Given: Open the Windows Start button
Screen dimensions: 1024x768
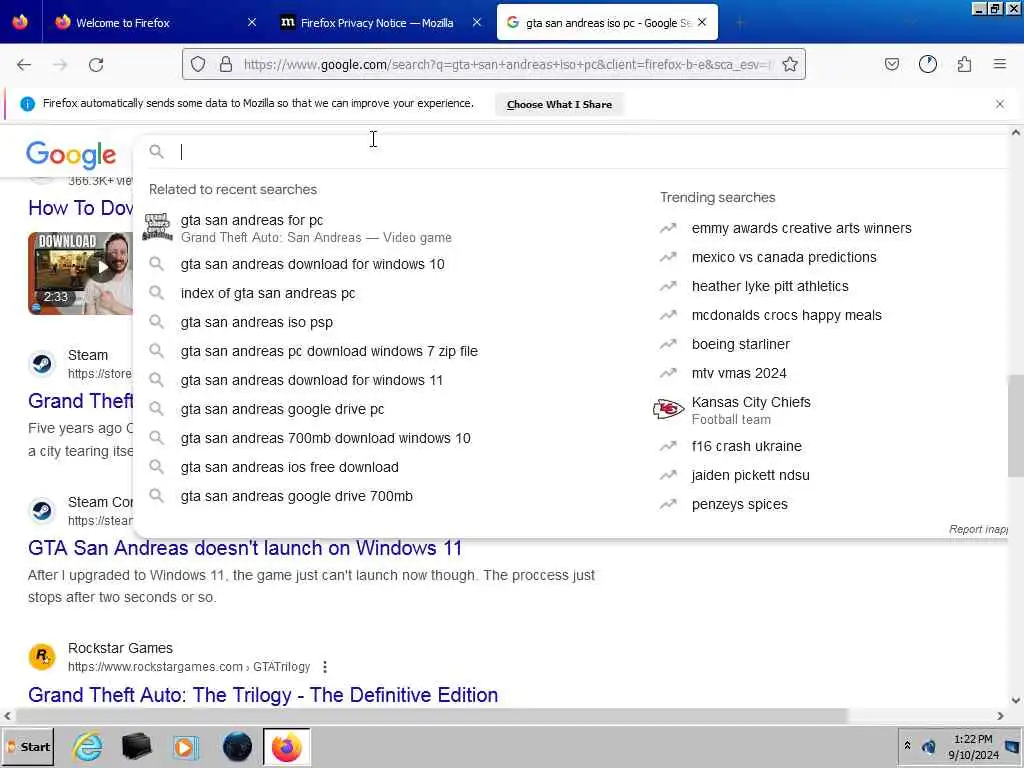Looking at the screenshot, I should point(28,747).
